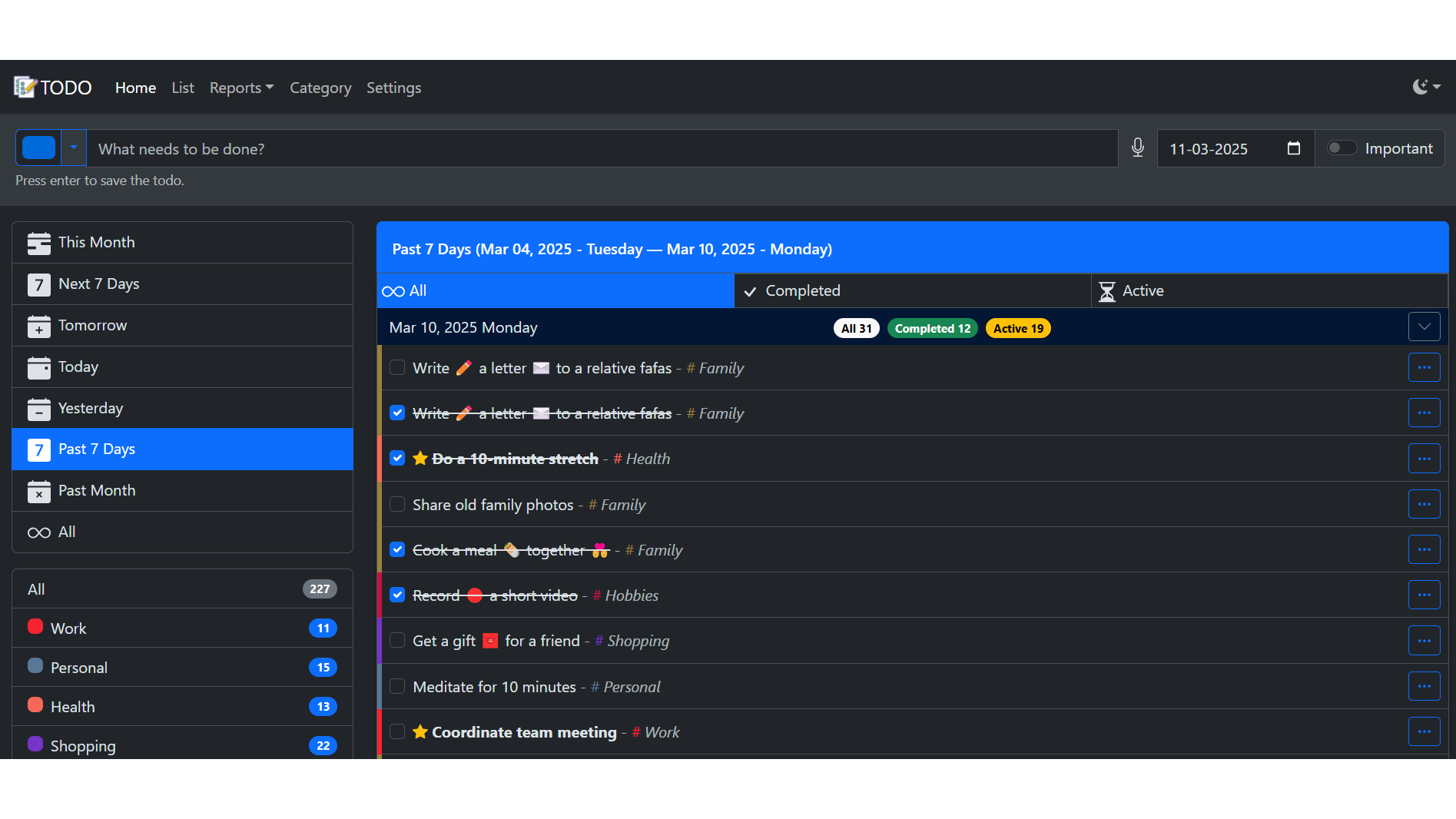Collapse the Mar 10 day section chevron
This screenshot has height=819, width=1456.
(1424, 327)
